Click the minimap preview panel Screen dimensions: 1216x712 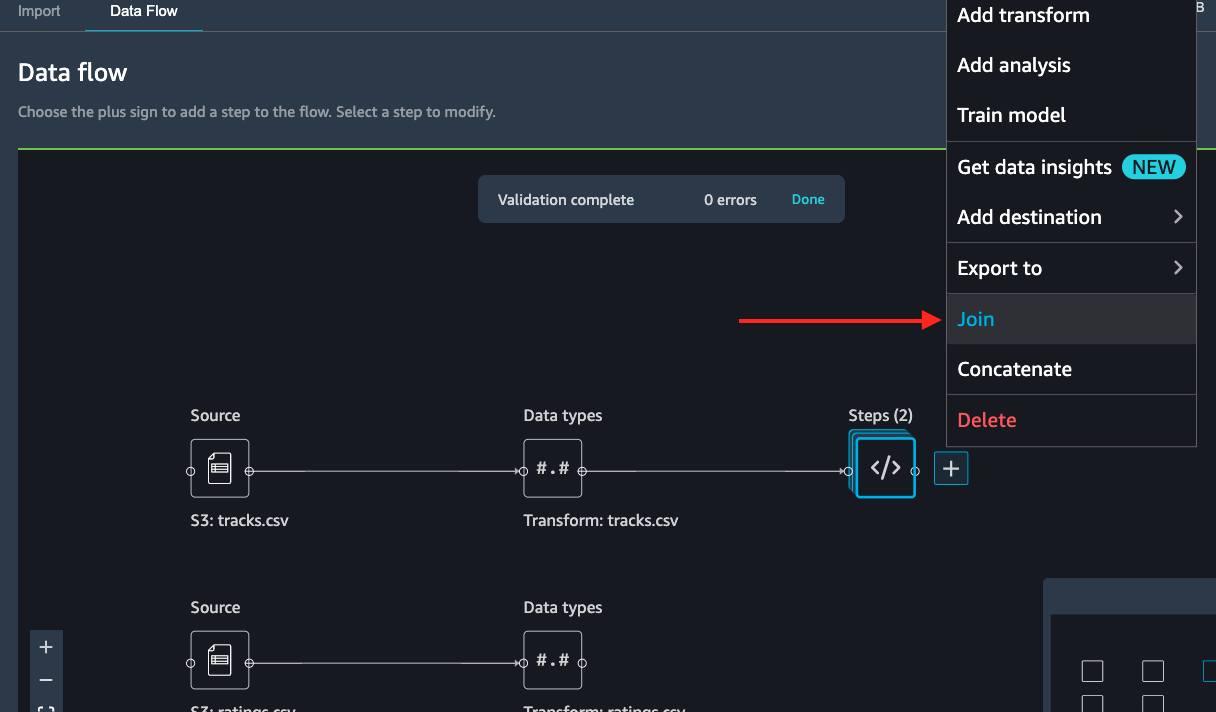1130,645
